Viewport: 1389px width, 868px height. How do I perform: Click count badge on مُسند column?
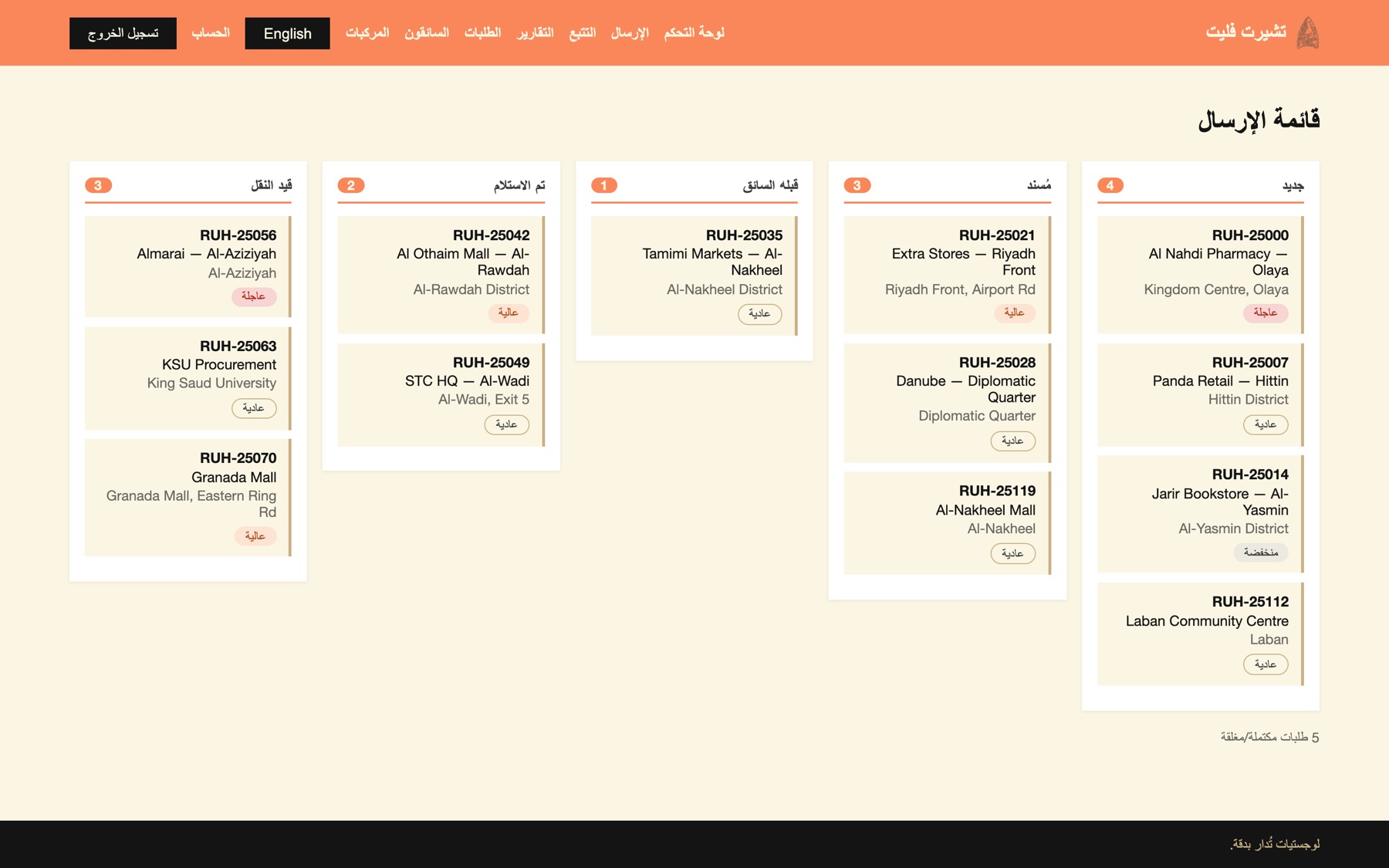click(x=857, y=185)
